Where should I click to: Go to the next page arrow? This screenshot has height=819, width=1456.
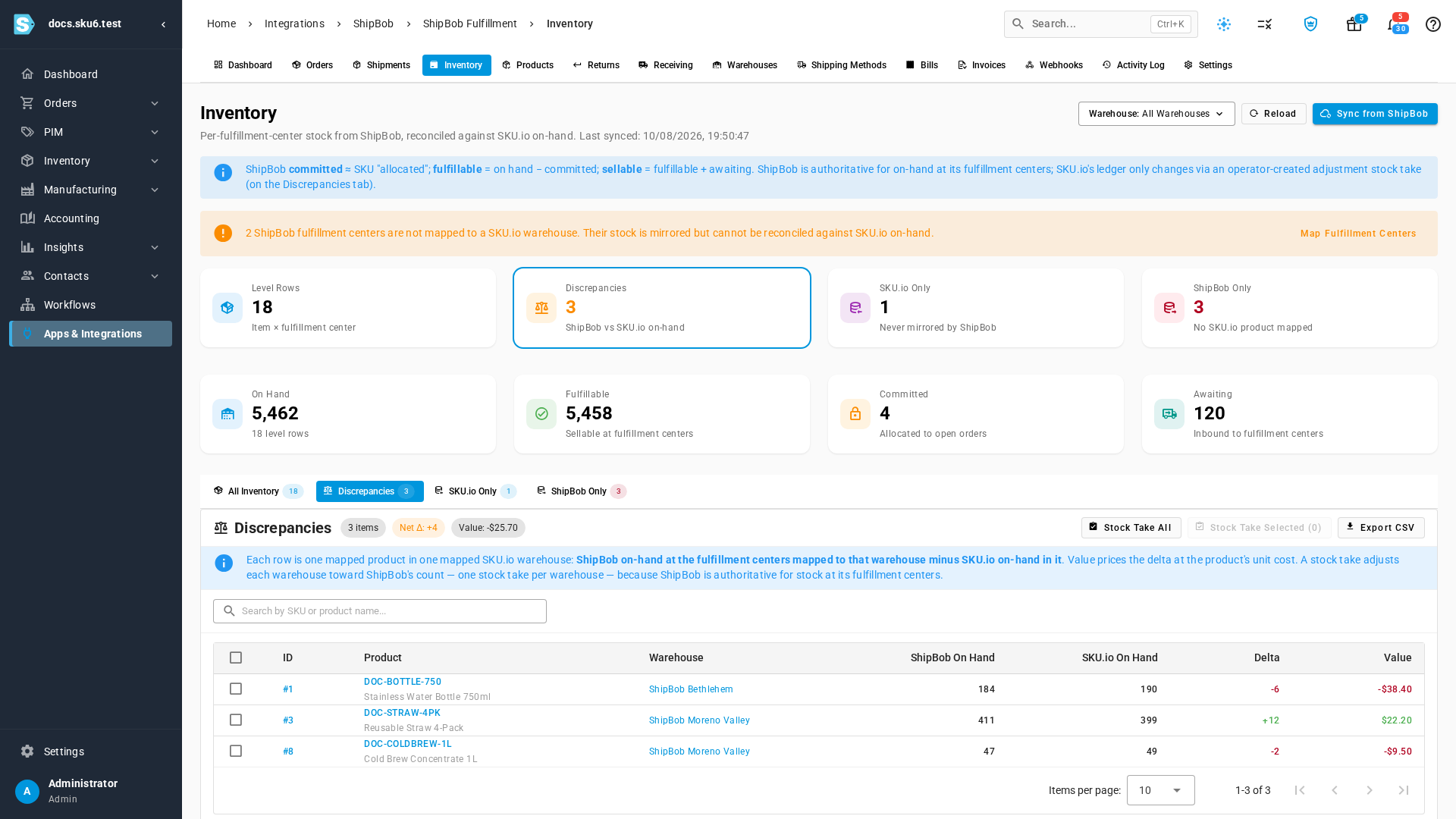point(1370,790)
